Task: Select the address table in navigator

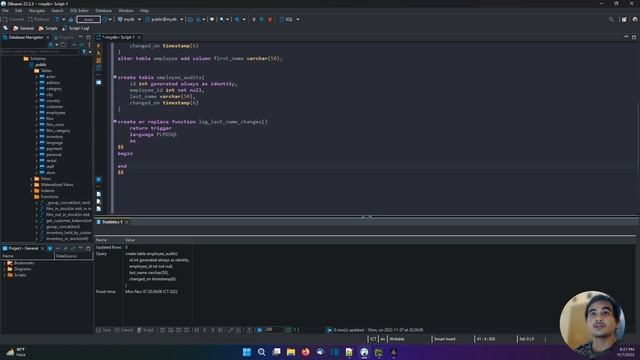Action: [x=52, y=82]
